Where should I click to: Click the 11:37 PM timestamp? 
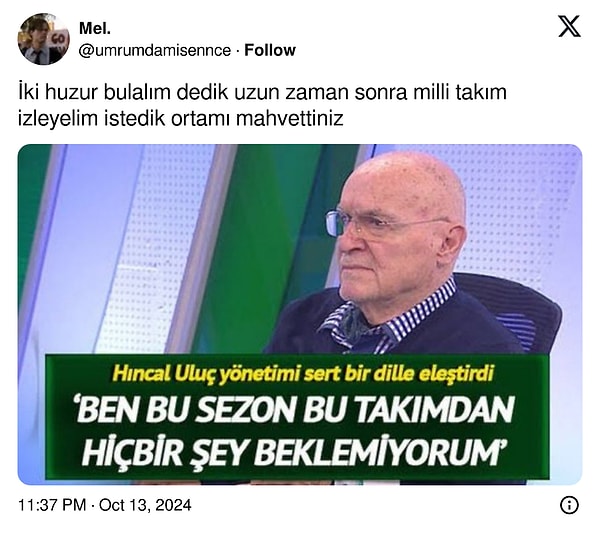[x=52, y=505]
